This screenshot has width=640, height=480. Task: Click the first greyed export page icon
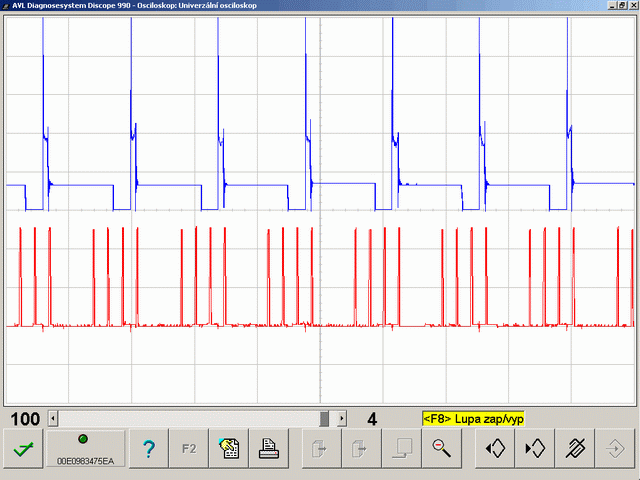pos(322,448)
